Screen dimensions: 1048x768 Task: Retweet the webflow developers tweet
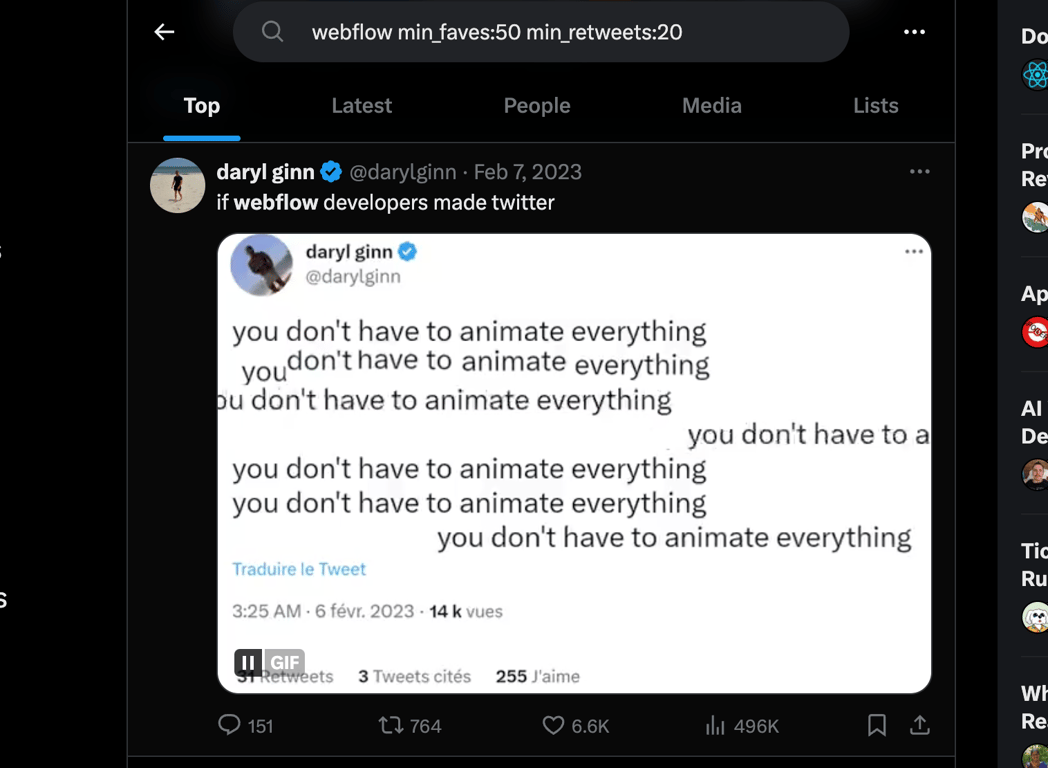391,725
